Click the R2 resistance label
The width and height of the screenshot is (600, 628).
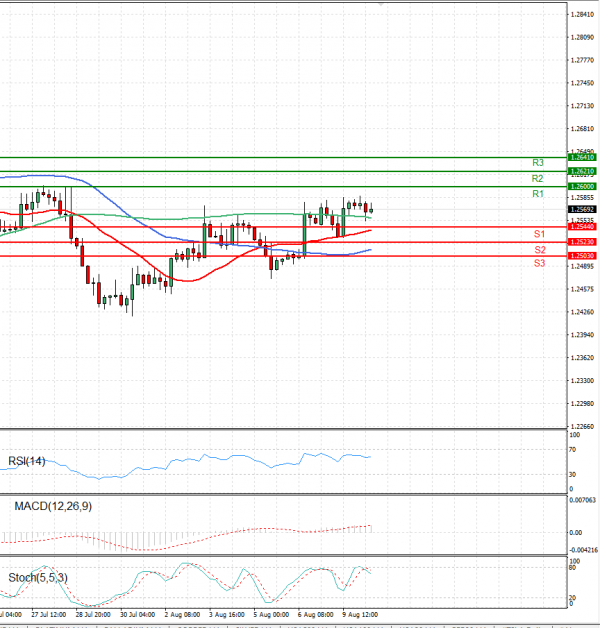pos(537,179)
